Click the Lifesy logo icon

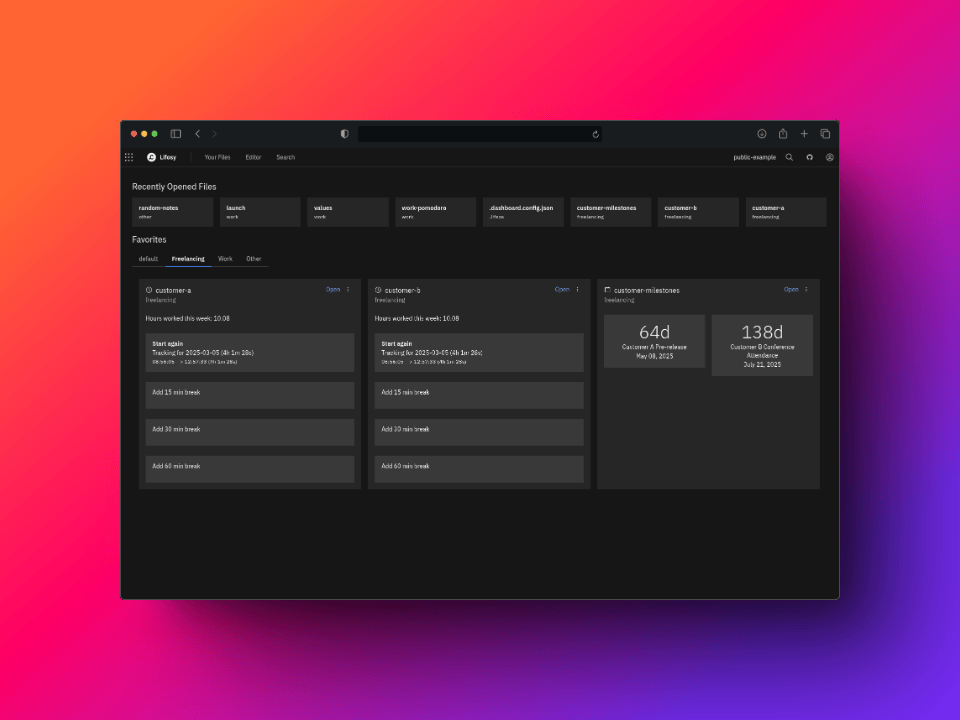coord(149,157)
